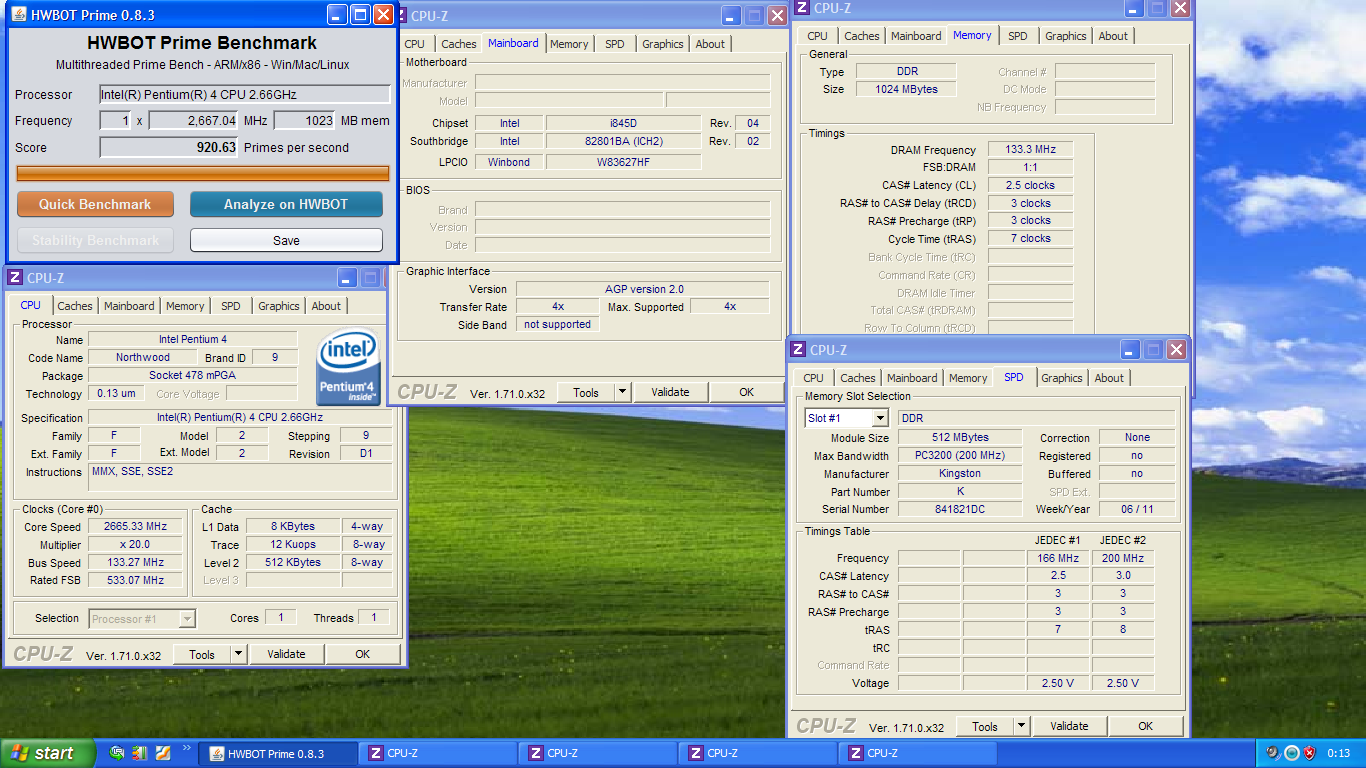Click the Processor name field in HWBOT Prime
1366x768 pixels.
tap(245, 94)
